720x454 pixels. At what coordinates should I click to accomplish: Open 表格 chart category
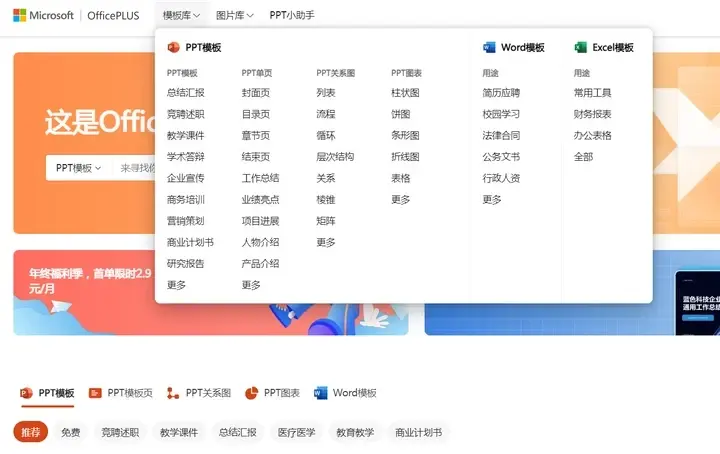tap(400, 178)
